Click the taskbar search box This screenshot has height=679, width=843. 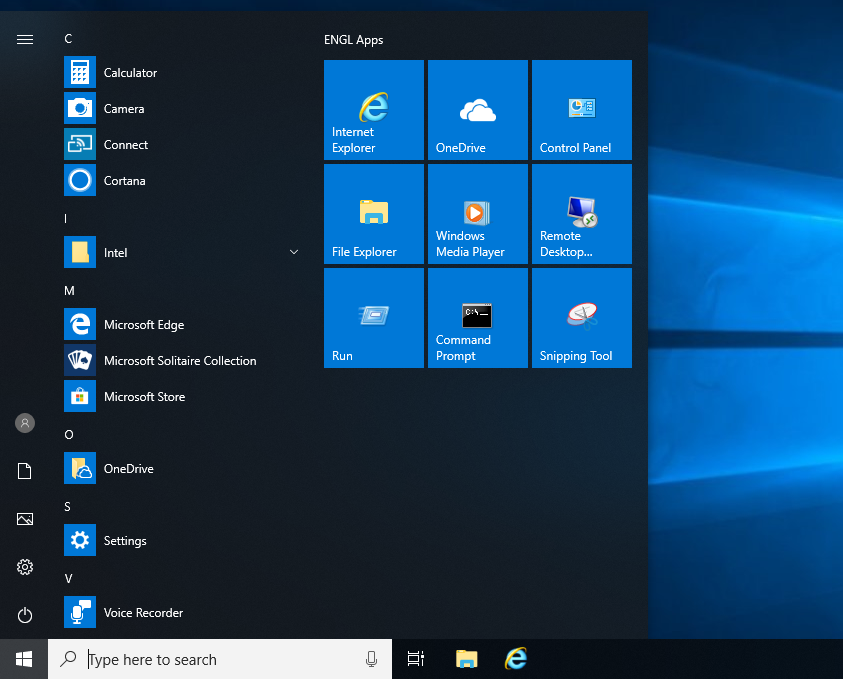click(220, 659)
